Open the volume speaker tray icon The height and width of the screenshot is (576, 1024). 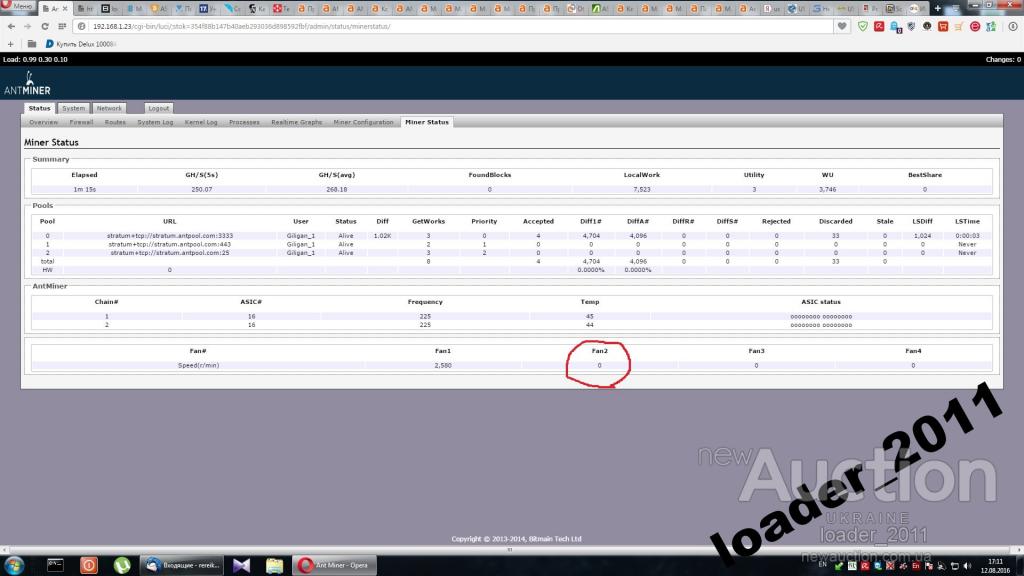point(967,566)
